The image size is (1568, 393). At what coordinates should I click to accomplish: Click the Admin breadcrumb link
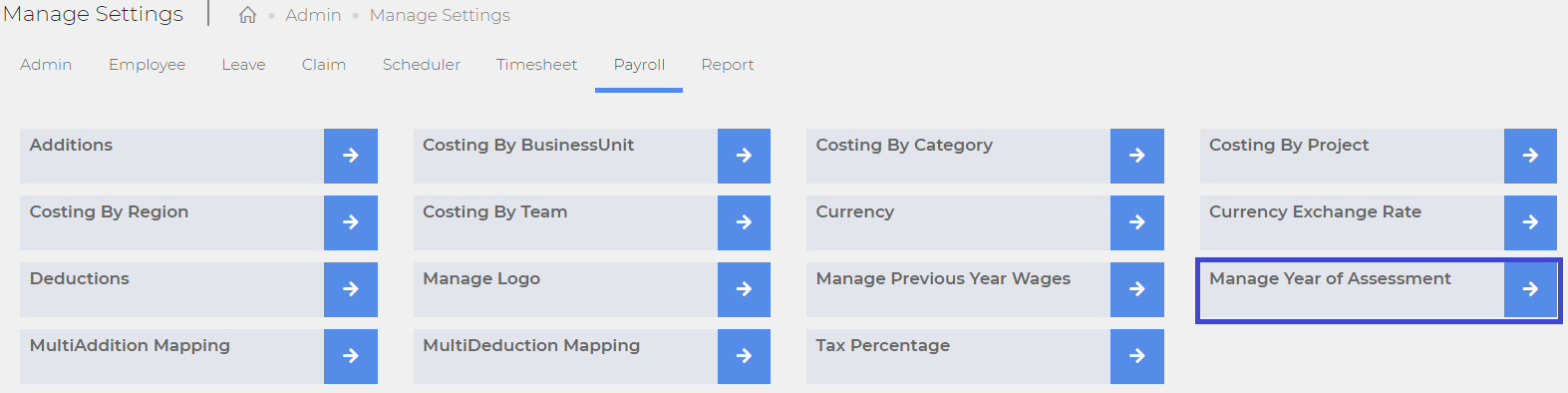tap(313, 15)
